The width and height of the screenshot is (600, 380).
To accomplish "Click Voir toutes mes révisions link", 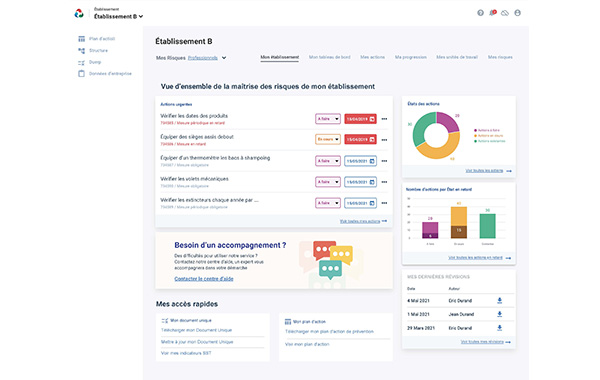I will [x=482, y=342].
